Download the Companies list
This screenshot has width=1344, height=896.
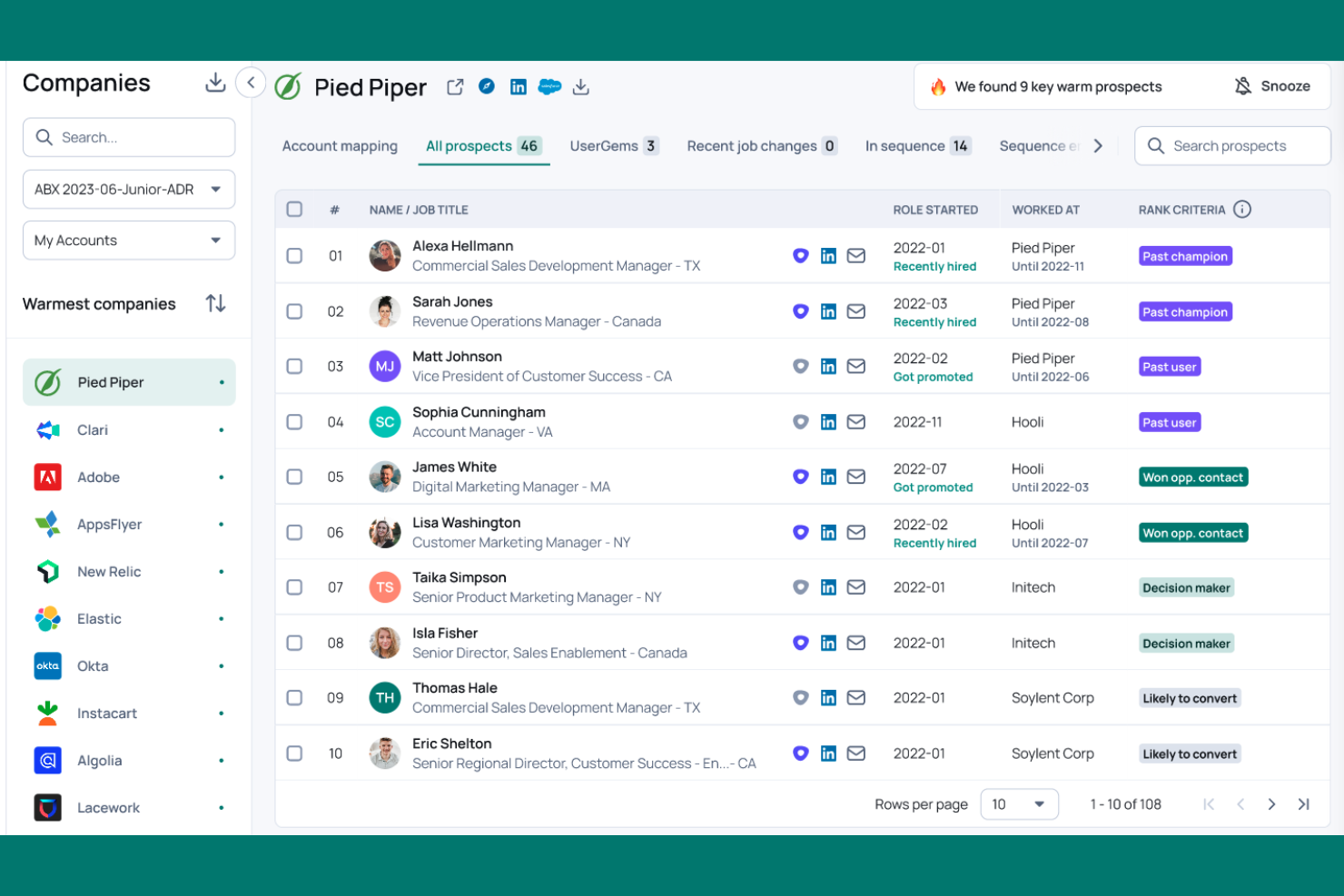click(215, 83)
